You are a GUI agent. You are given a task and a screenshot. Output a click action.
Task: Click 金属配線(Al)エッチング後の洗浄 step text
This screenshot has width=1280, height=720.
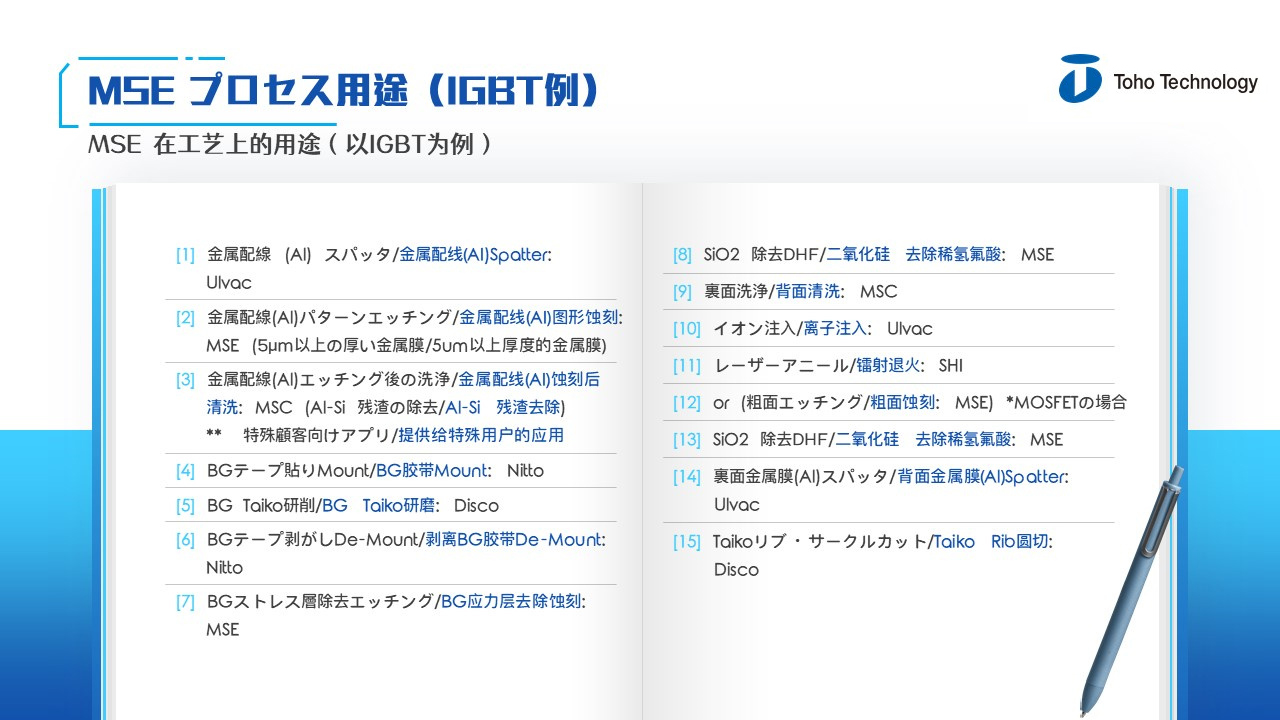pos(329,380)
